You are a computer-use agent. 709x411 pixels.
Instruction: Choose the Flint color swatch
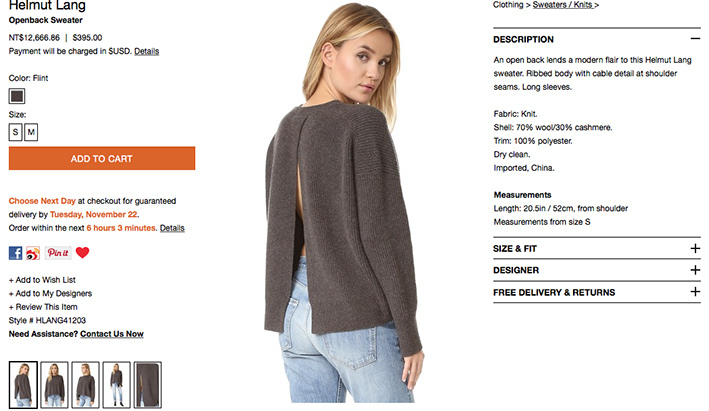pyautogui.click(x=17, y=96)
